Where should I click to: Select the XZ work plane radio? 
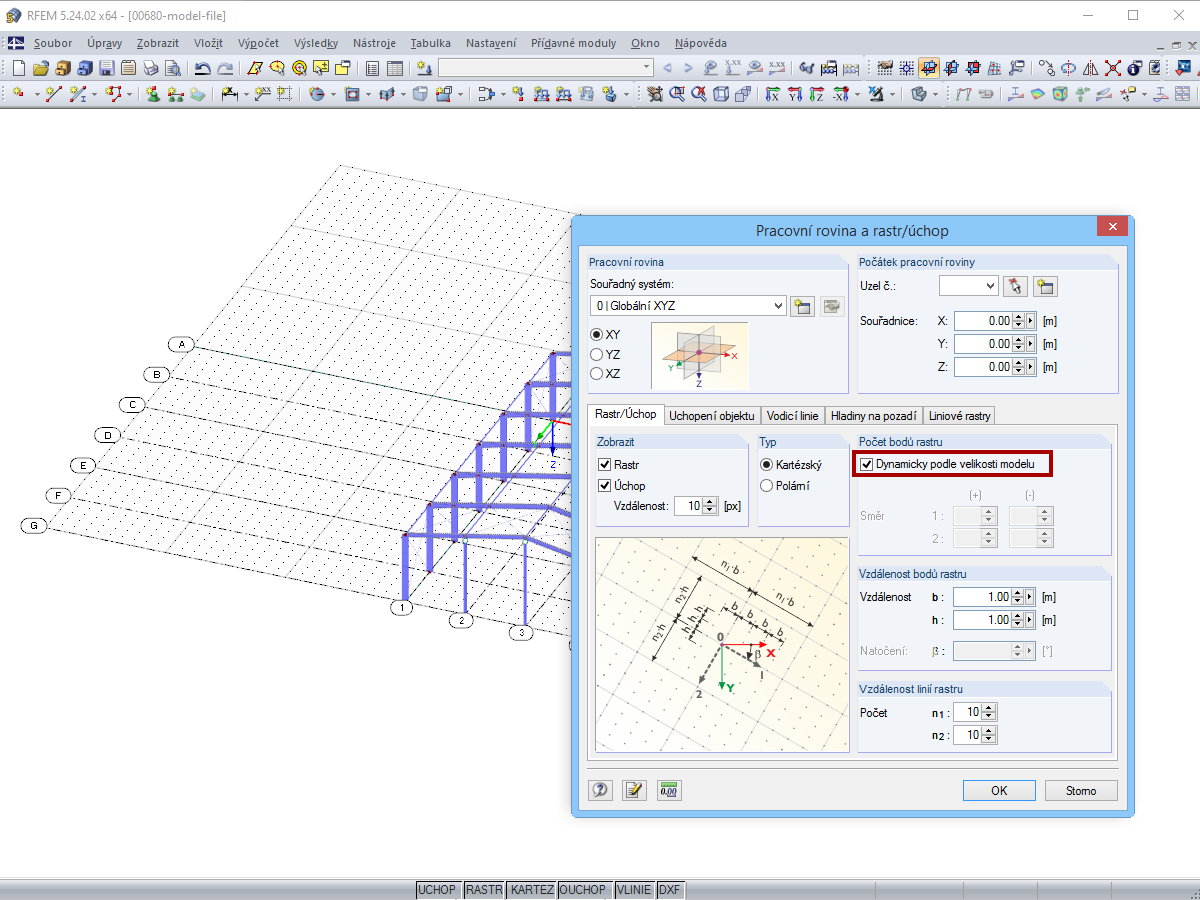pyautogui.click(x=597, y=373)
